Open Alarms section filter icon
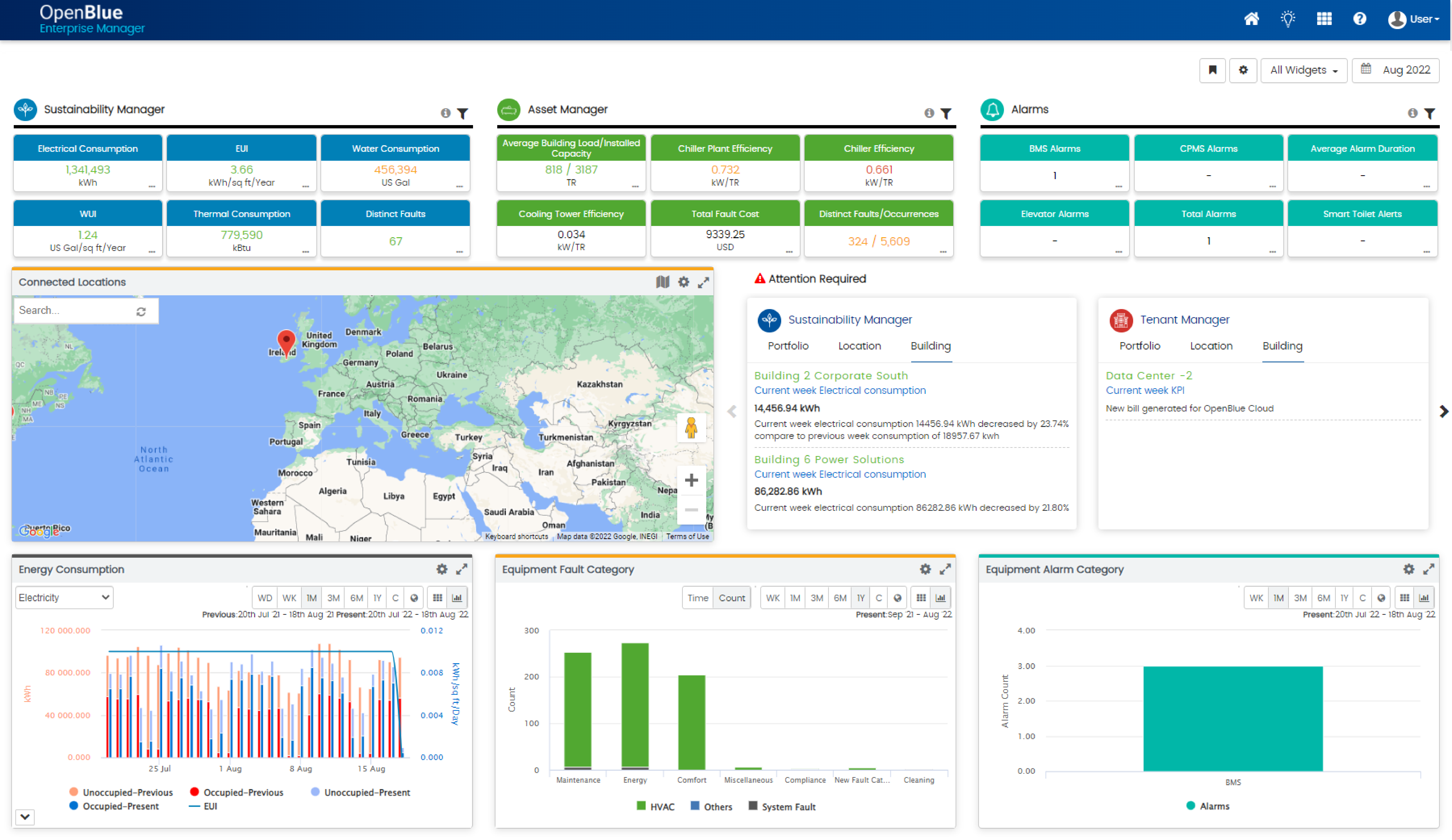1452x840 pixels. click(1430, 113)
